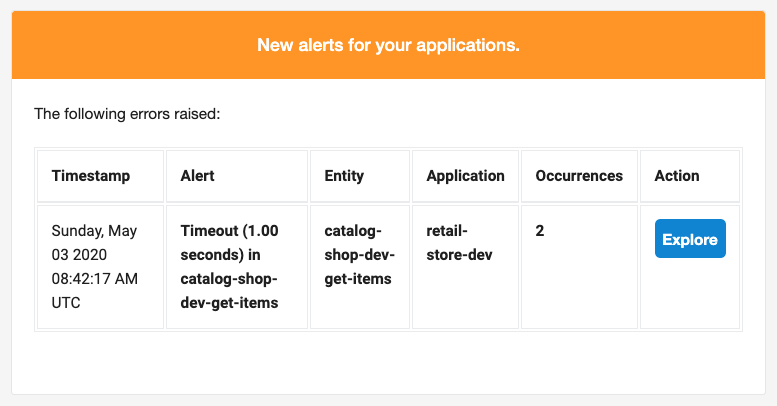Image resolution: width=777 pixels, height=406 pixels.
Task: Click the 'dev-get-items' line in Alert cell
Action: coord(229,302)
